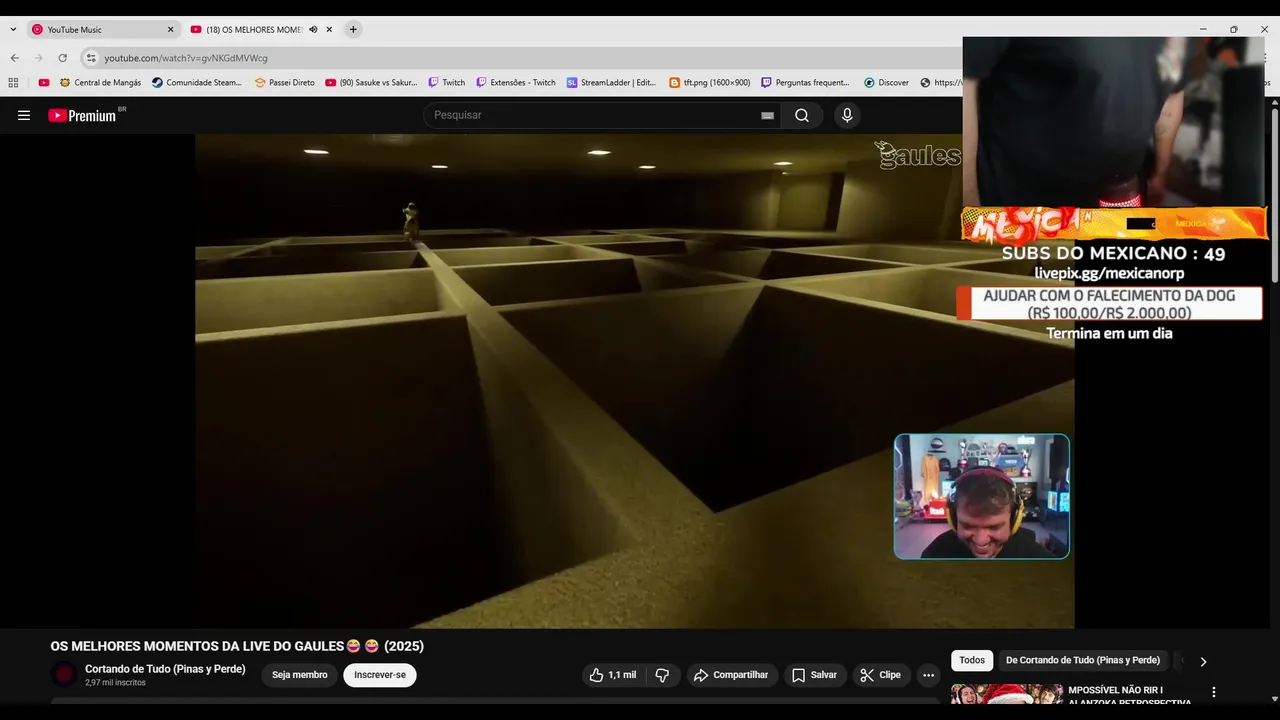Open the Discover bookmark
This screenshot has width=1280, height=720.
click(x=886, y=83)
